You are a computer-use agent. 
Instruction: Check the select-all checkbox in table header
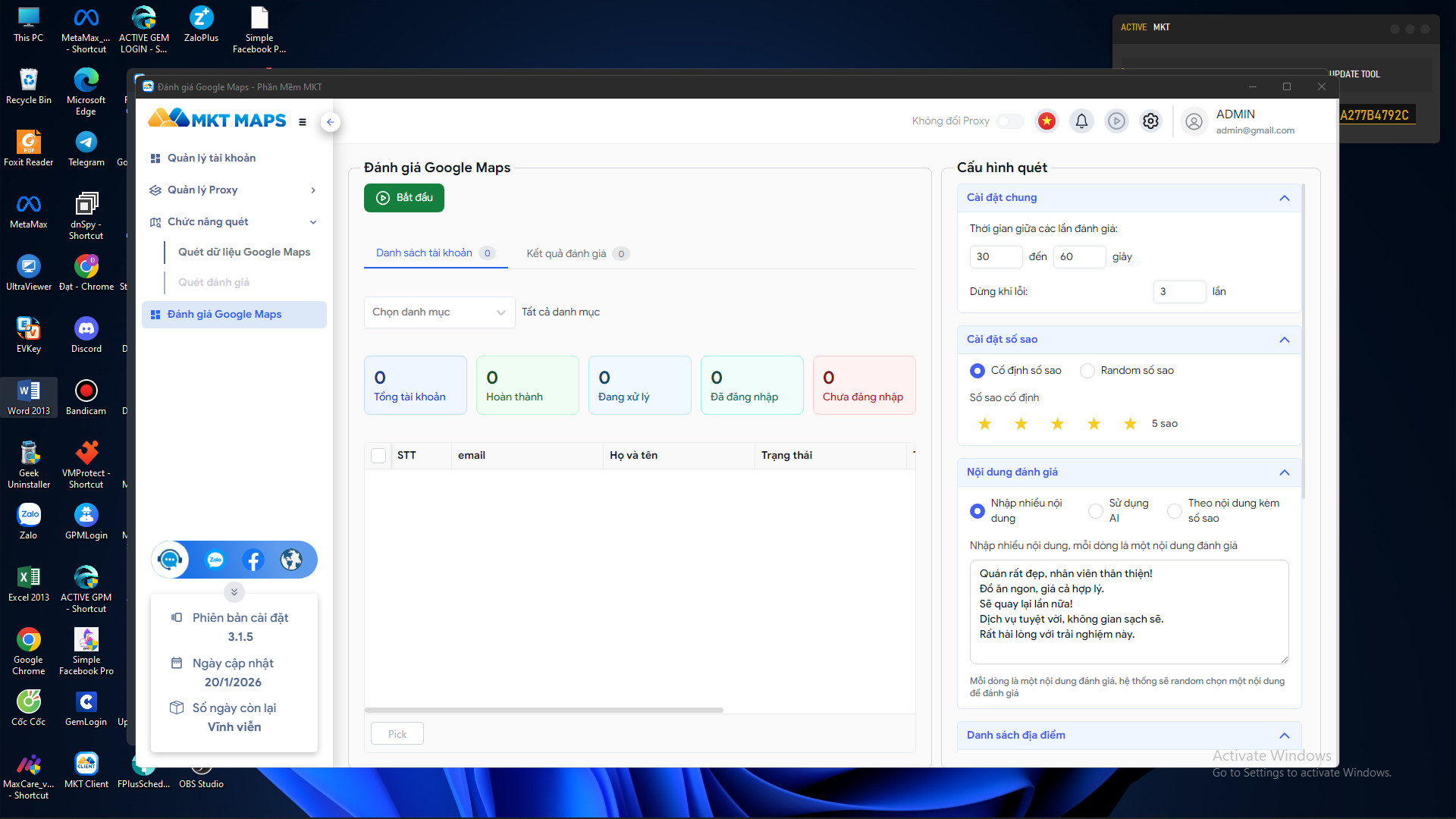(378, 456)
